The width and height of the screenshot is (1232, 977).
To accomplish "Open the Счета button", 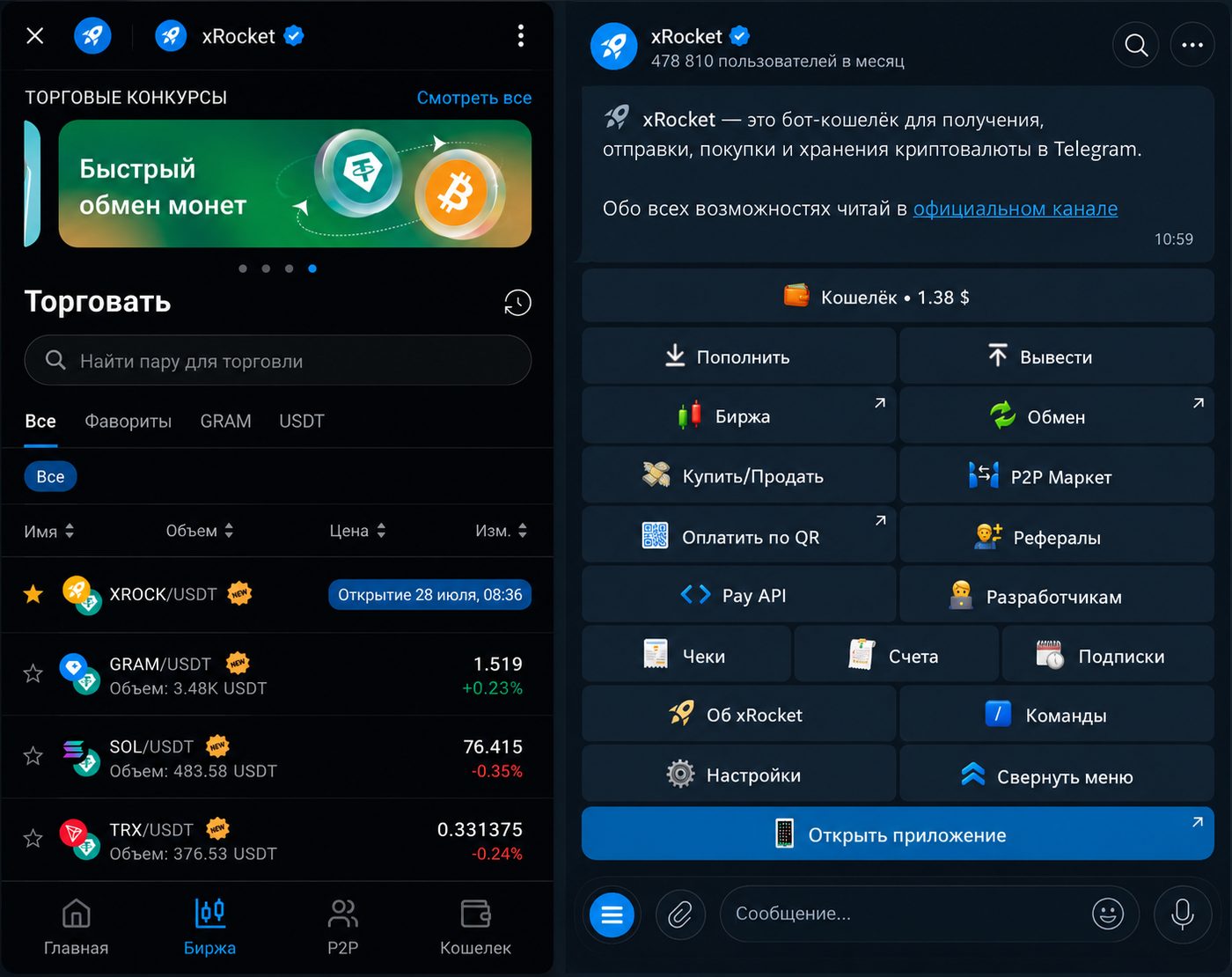I will (x=897, y=655).
